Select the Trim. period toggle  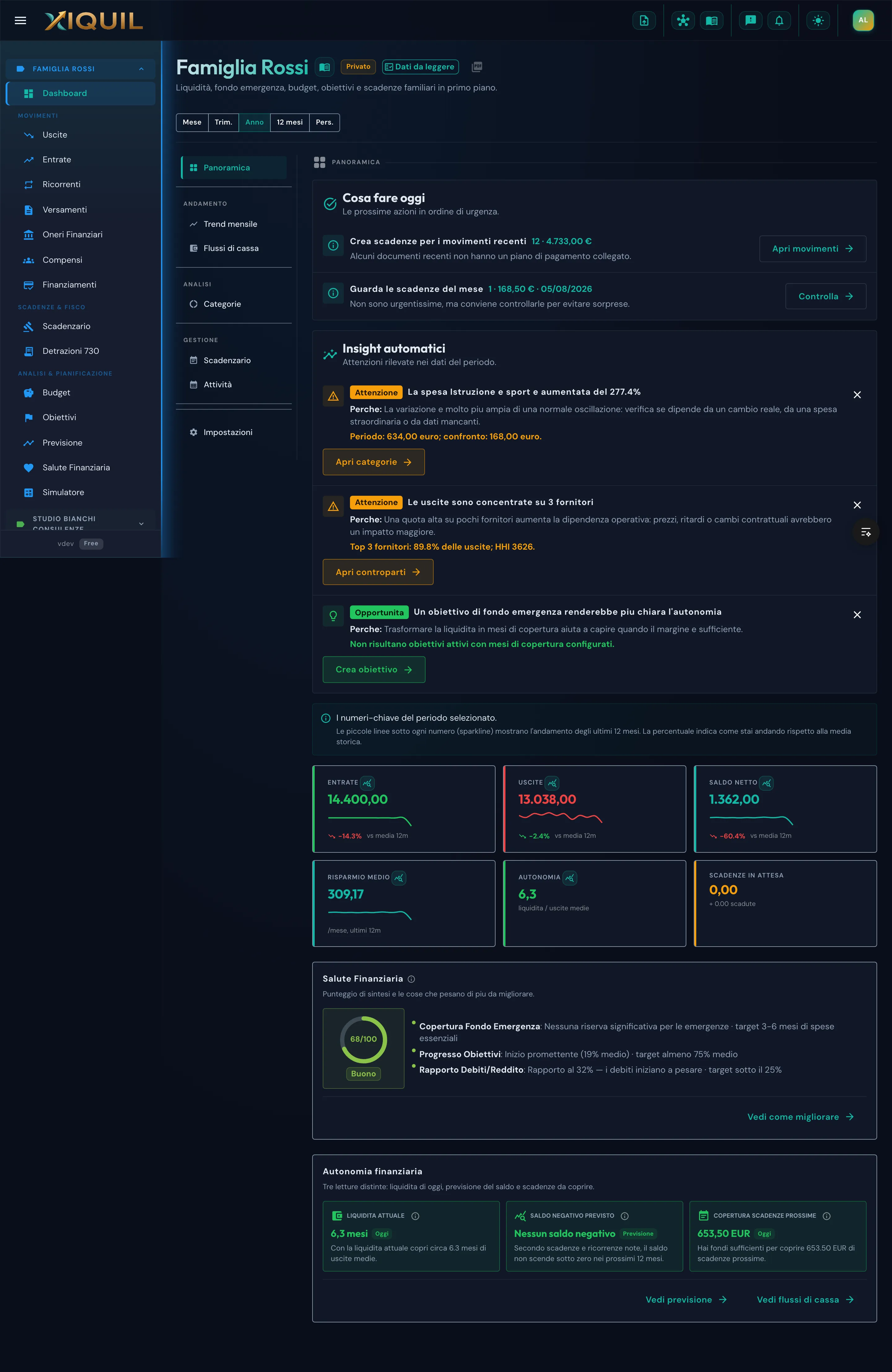tap(224, 122)
